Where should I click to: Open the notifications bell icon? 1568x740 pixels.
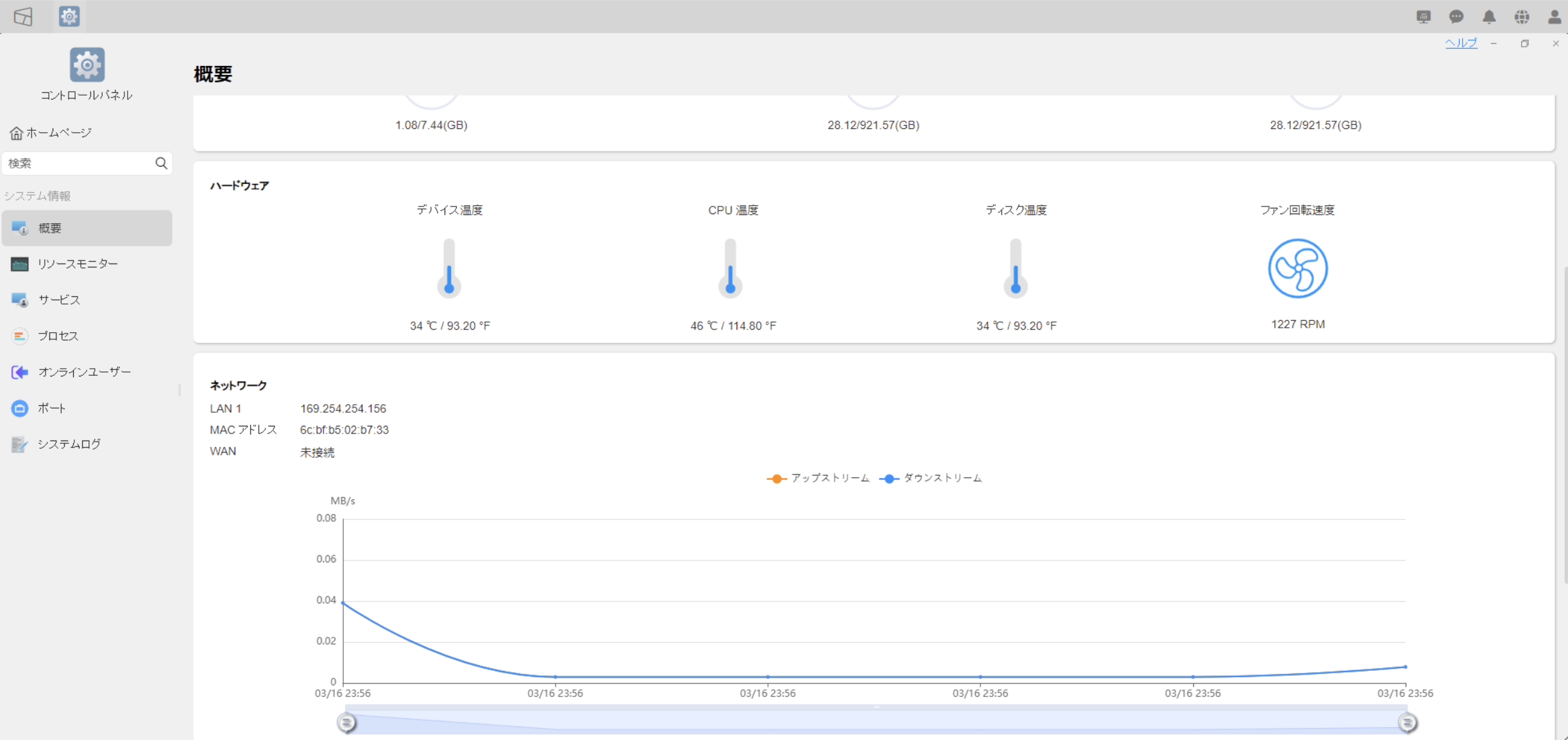pyautogui.click(x=1489, y=17)
